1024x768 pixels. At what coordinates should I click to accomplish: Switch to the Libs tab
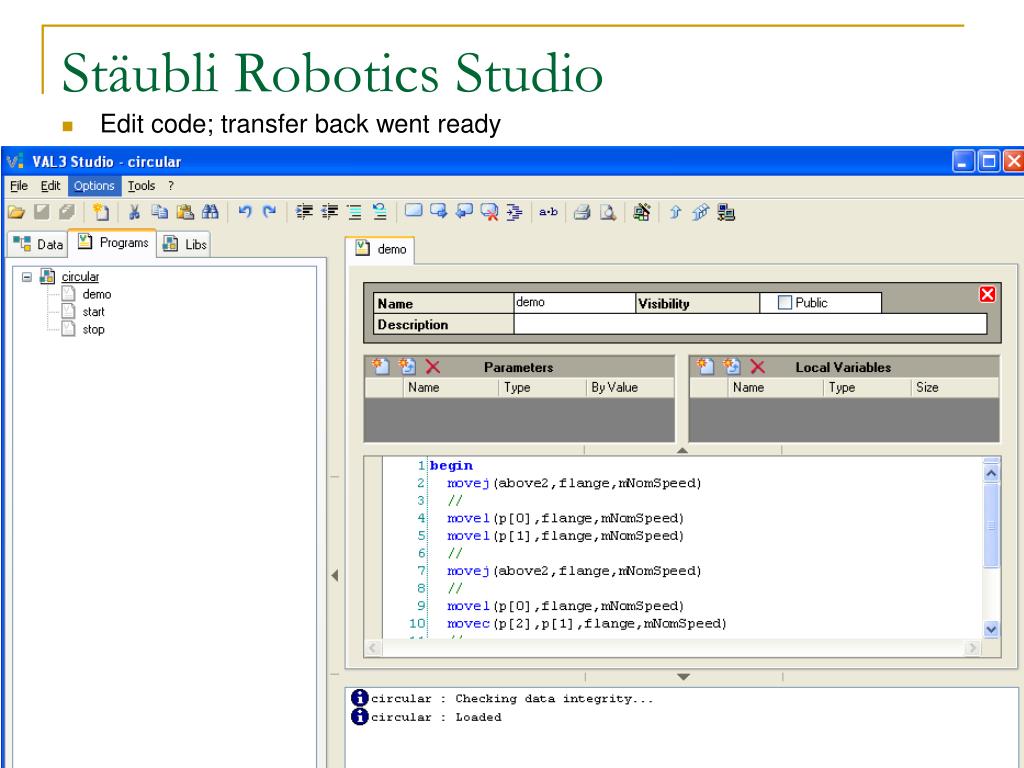point(184,244)
